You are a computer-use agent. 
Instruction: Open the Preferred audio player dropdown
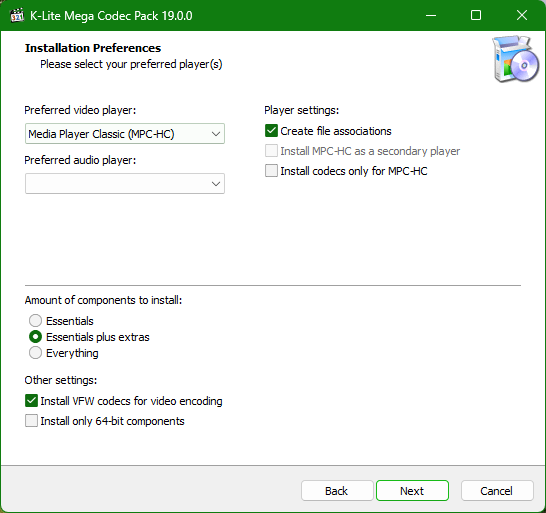click(x=125, y=184)
